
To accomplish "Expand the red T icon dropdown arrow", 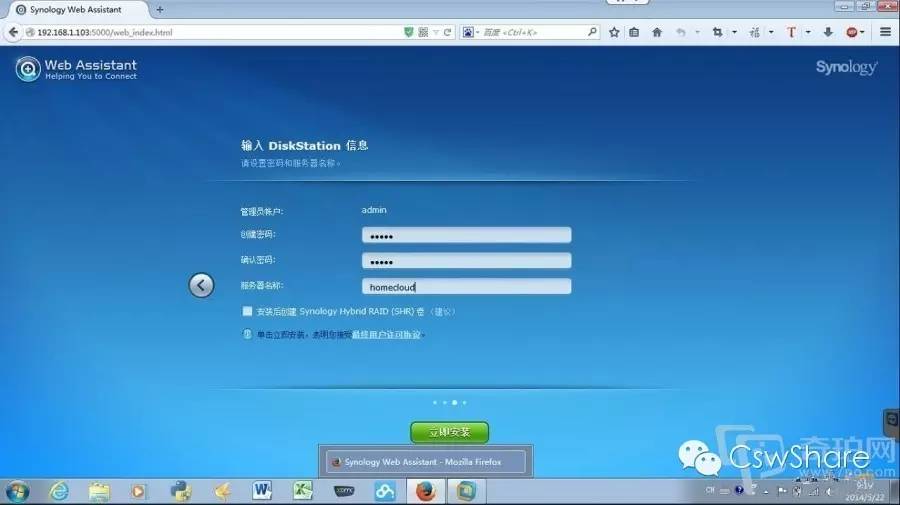I will (x=808, y=32).
